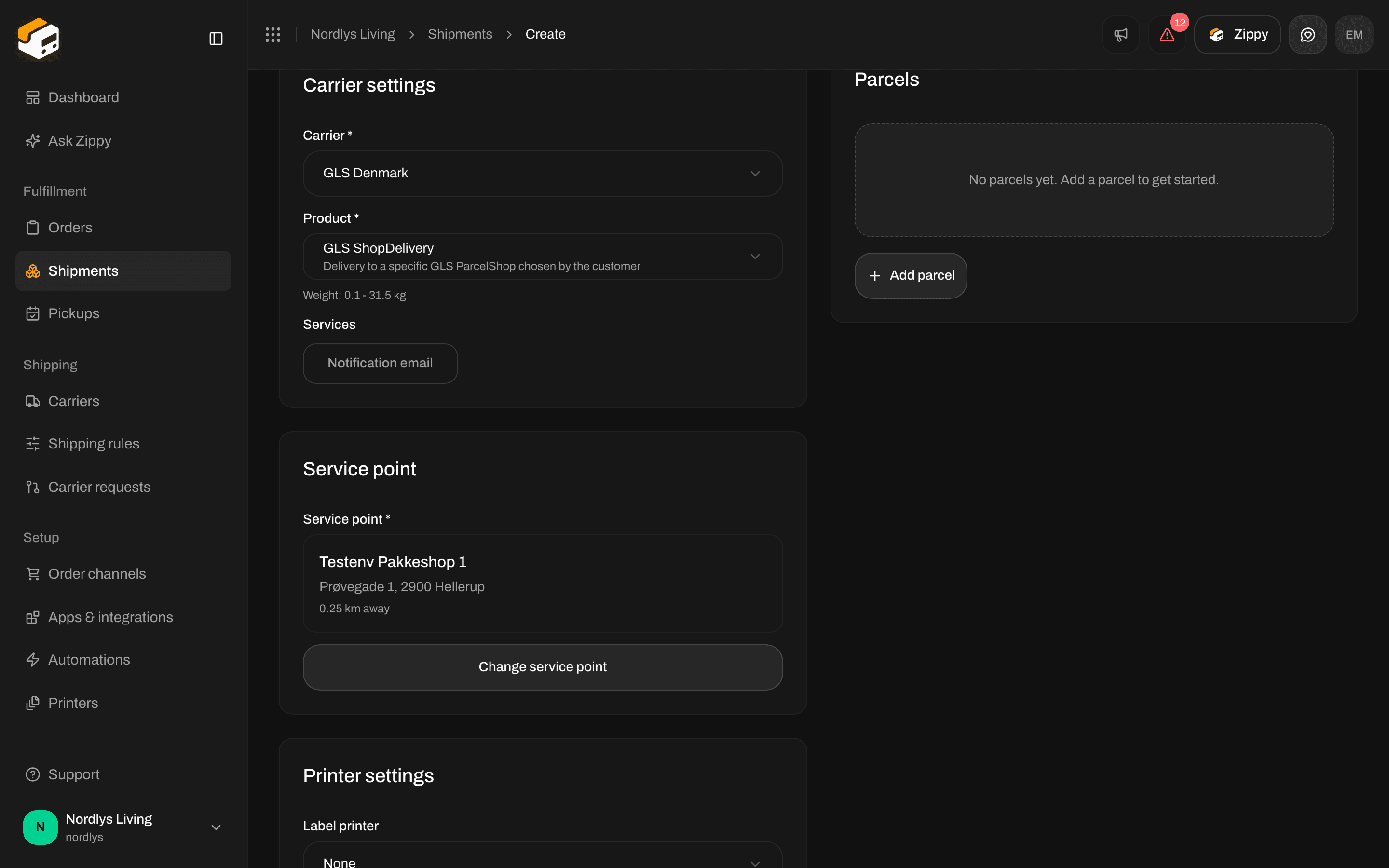Expand the Nordlys Living workspace switcher chevron
The image size is (1389, 868).
coord(216,827)
